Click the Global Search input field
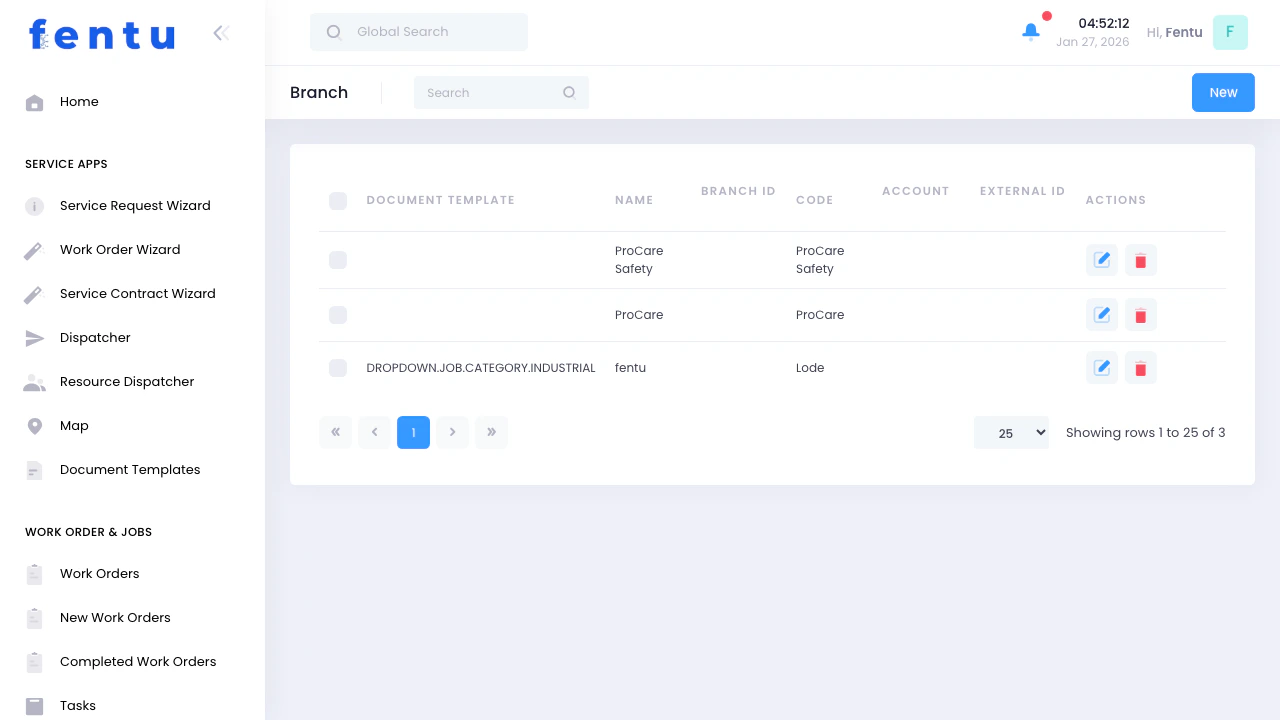This screenshot has height=720, width=1280. point(418,31)
